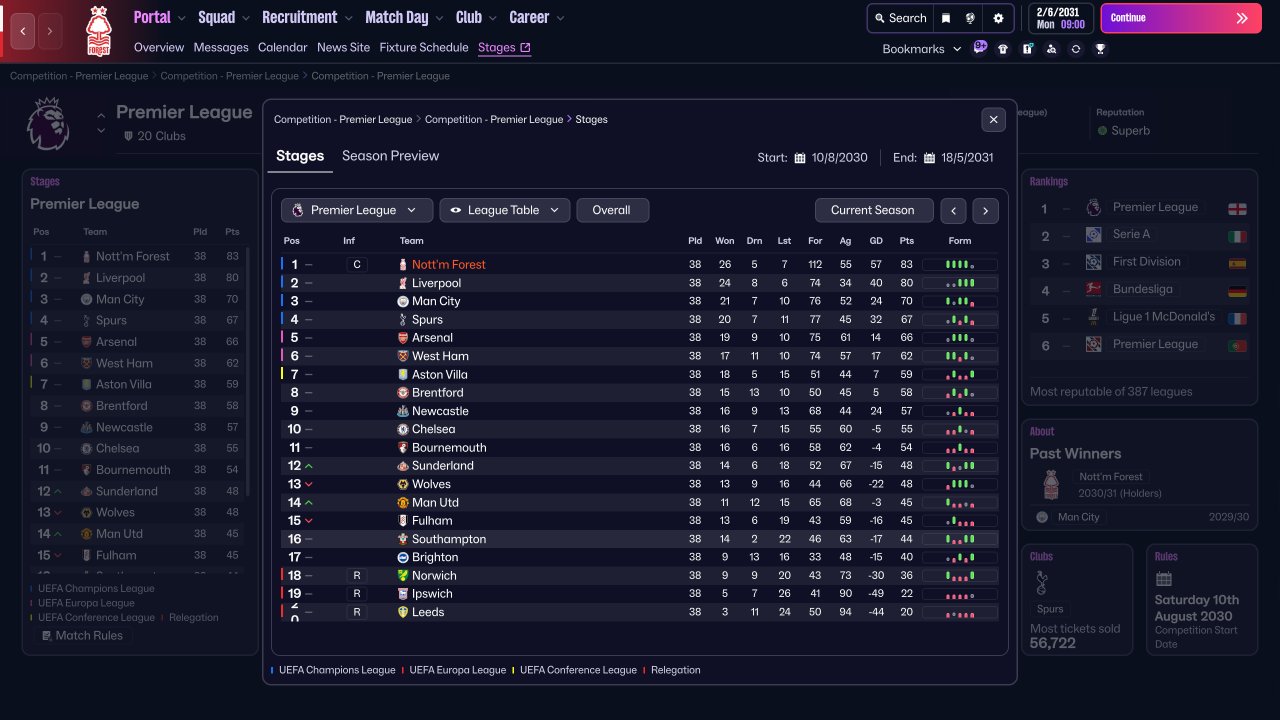Viewport: 1280px width, 720px height.
Task: Click the Leeds 'R' relegation info badge
Action: pyautogui.click(x=356, y=612)
